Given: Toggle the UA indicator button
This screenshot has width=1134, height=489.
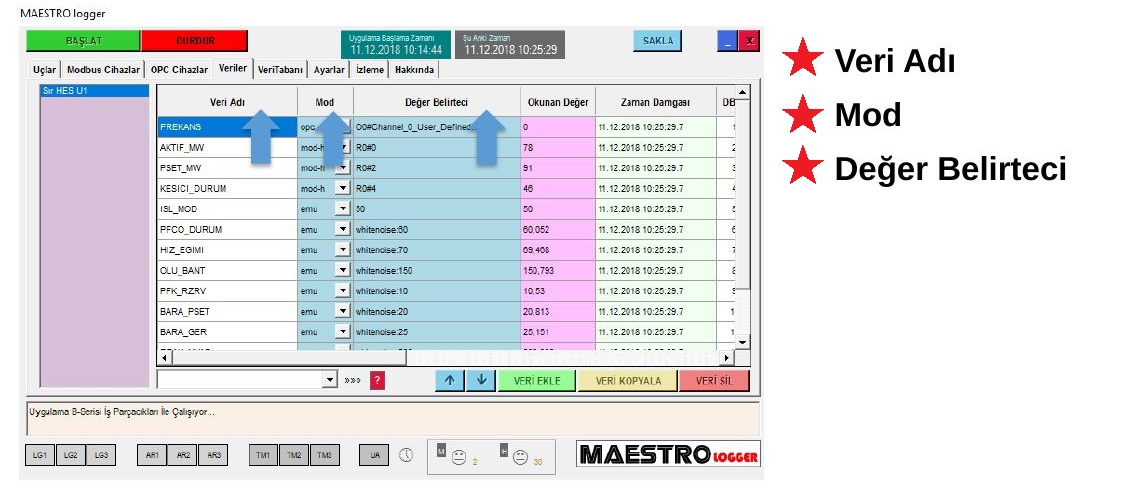Looking at the screenshot, I should pyautogui.click(x=375, y=455).
